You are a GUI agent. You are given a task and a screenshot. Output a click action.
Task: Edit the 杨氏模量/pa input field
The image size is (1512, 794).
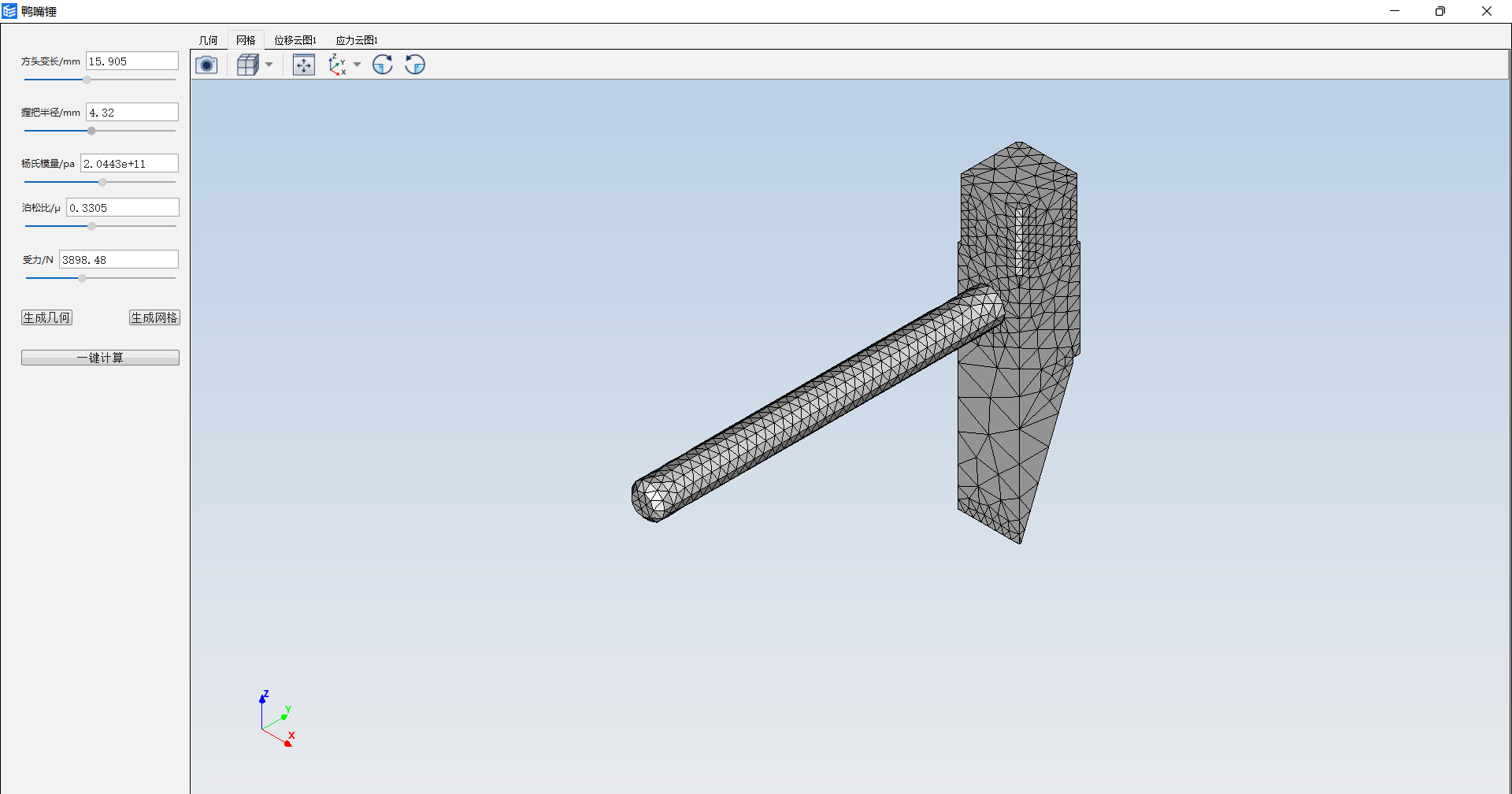129,164
